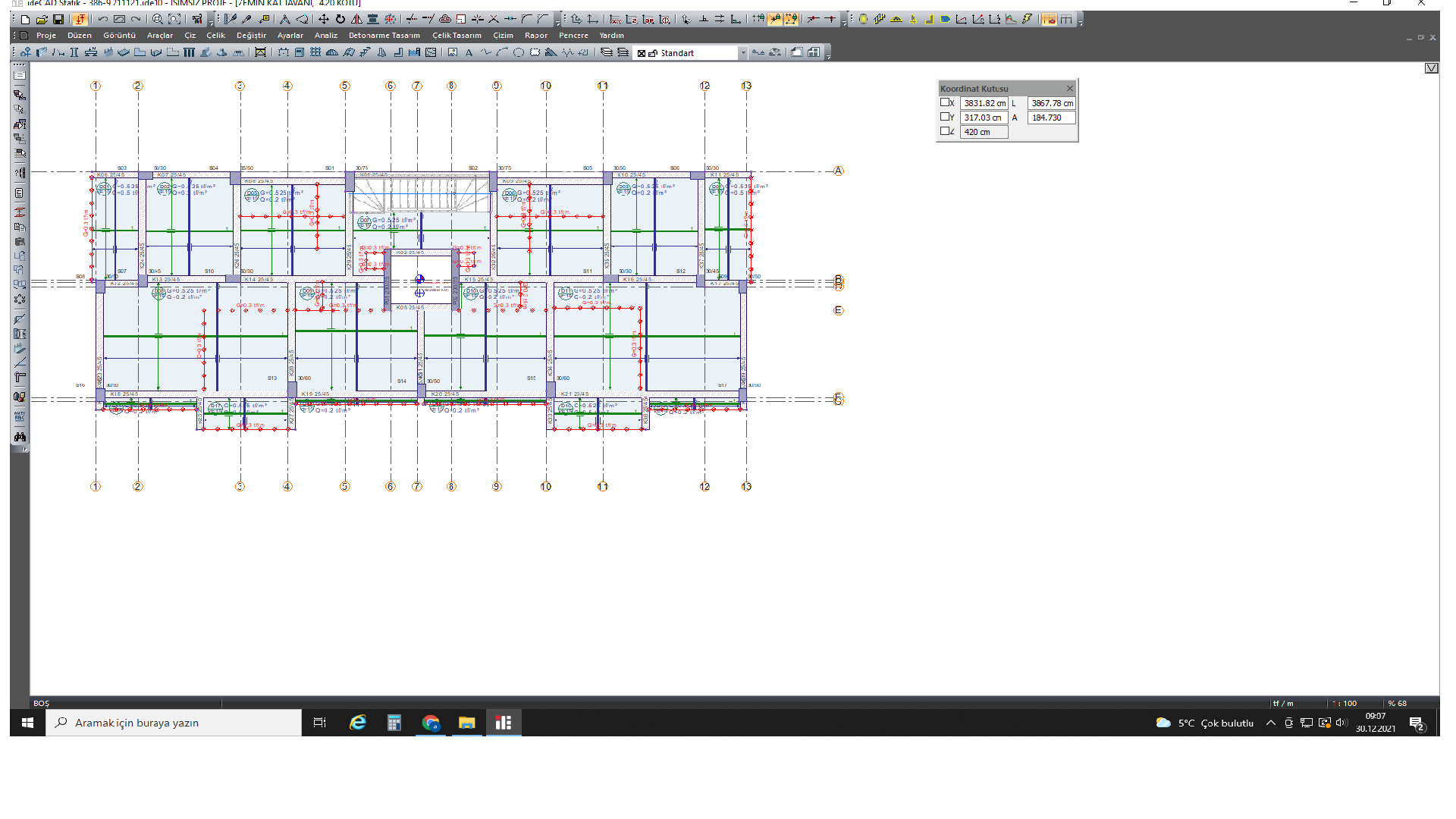Click the X coordinate value field
The image size is (1456, 819).
click(x=984, y=103)
